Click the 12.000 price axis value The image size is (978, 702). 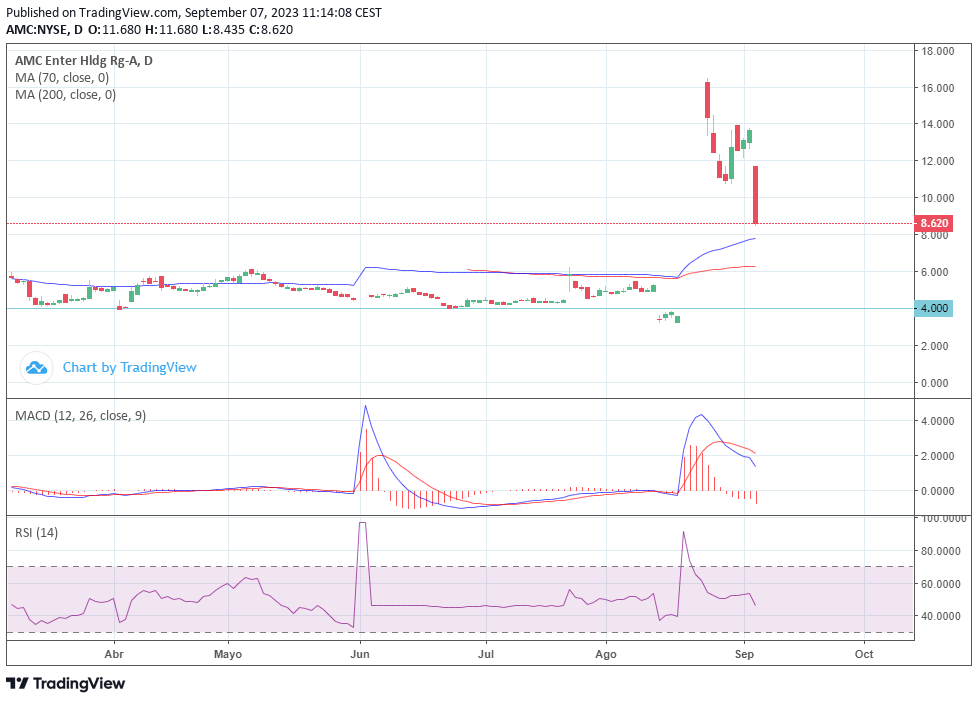tap(937, 161)
